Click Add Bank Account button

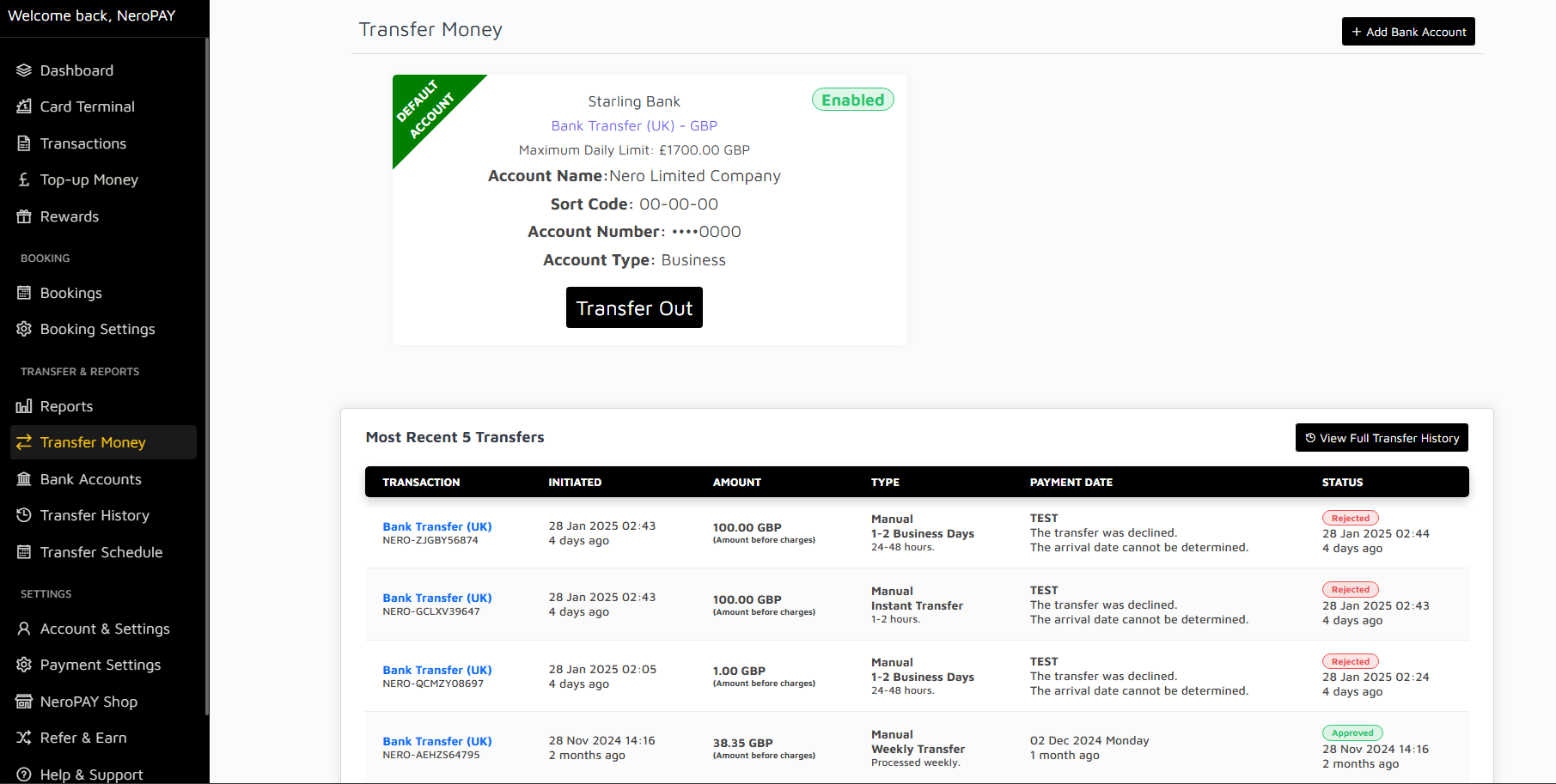click(x=1408, y=32)
